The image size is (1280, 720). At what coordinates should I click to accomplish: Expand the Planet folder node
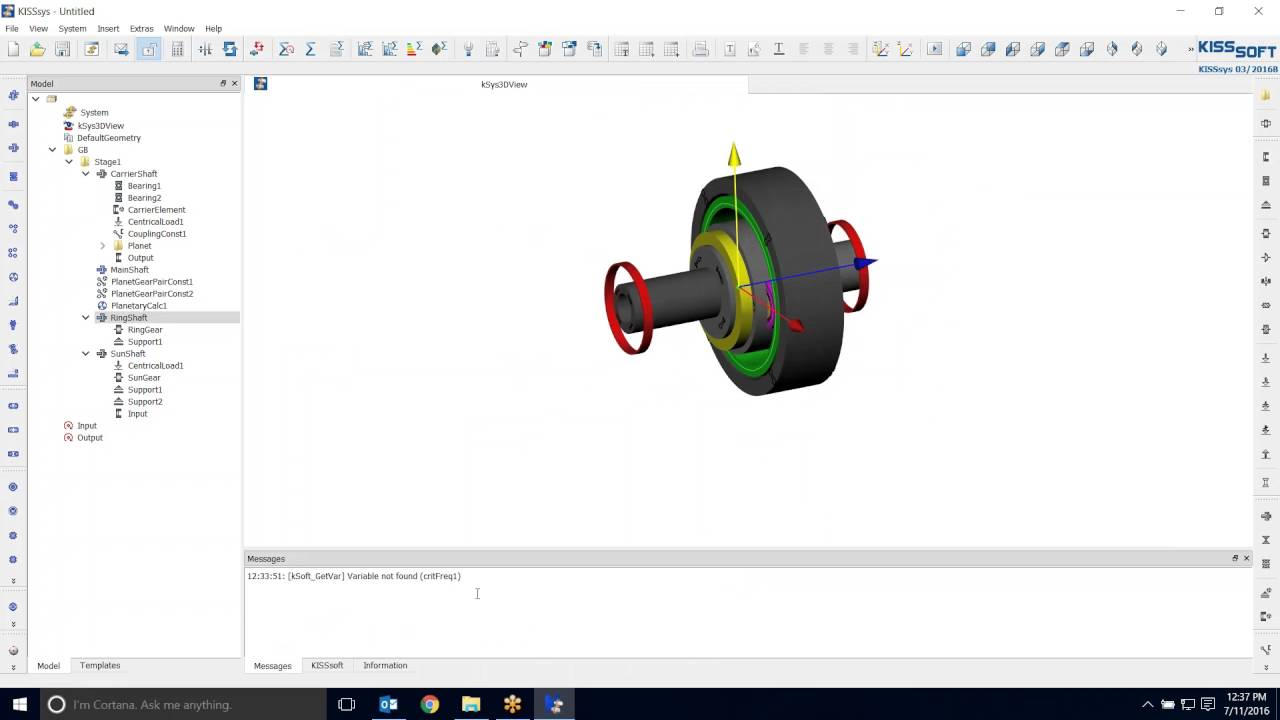[102, 246]
